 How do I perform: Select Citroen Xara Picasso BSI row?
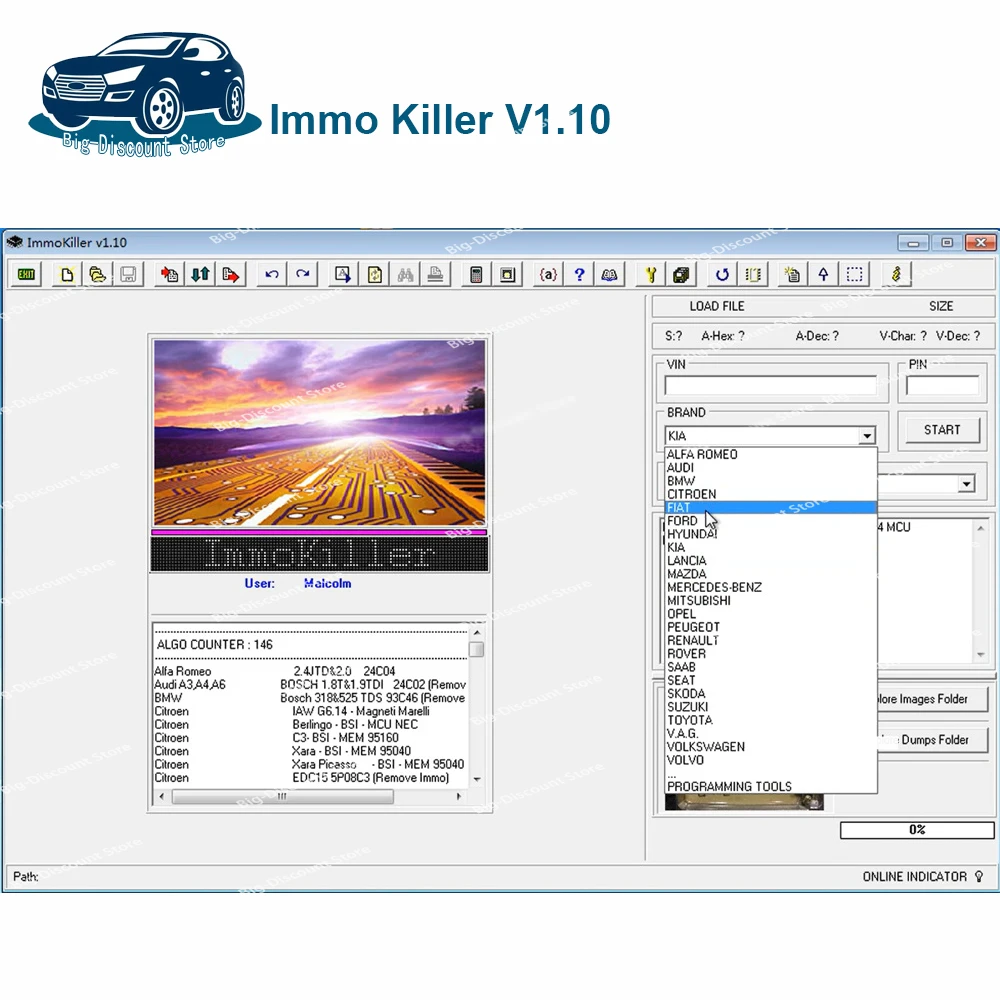311,764
